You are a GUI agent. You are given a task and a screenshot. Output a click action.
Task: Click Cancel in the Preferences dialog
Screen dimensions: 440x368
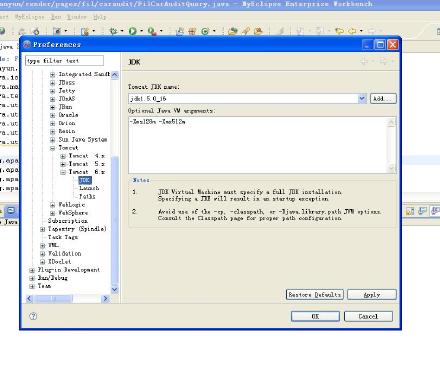pyautogui.click(x=368, y=316)
